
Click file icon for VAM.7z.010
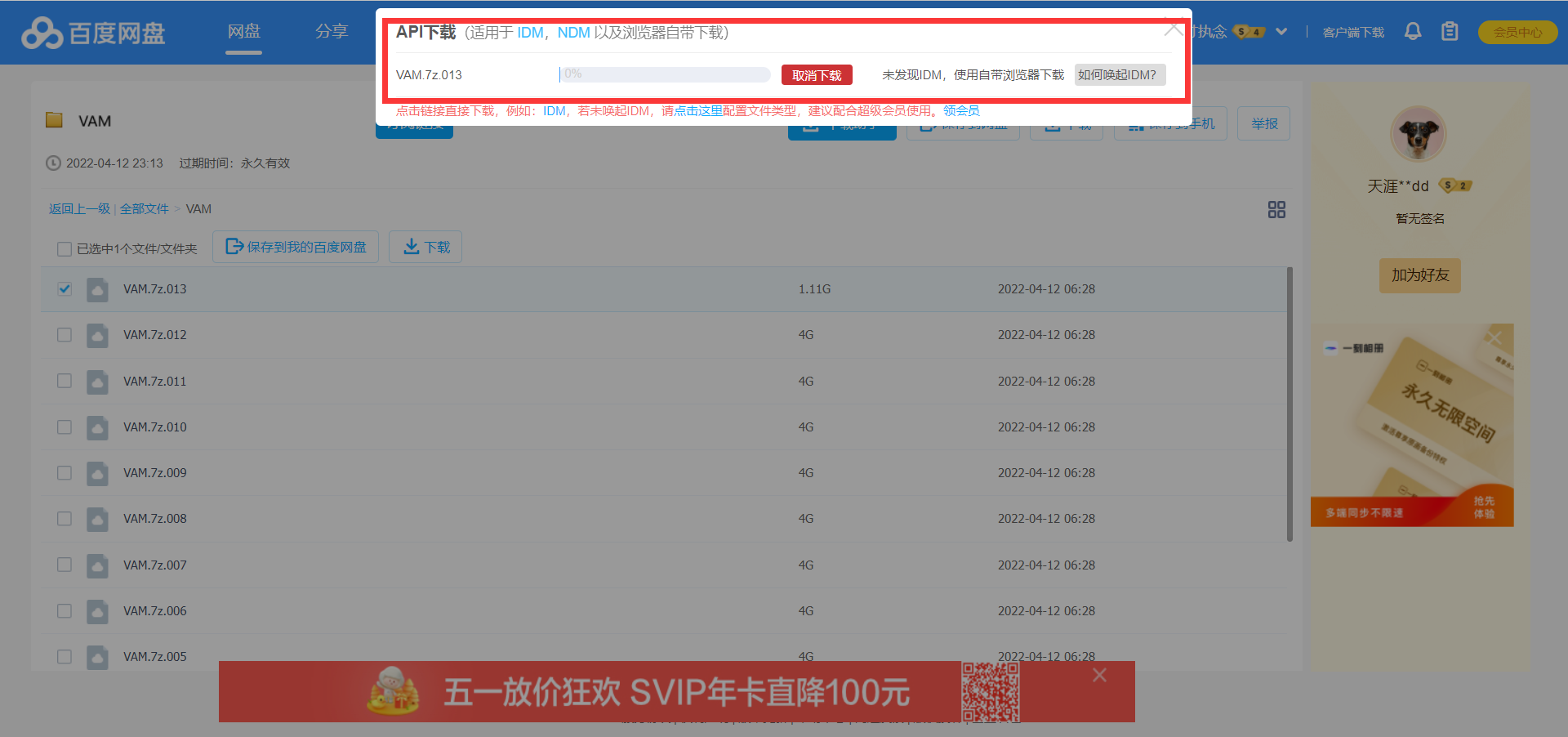(x=97, y=427)
